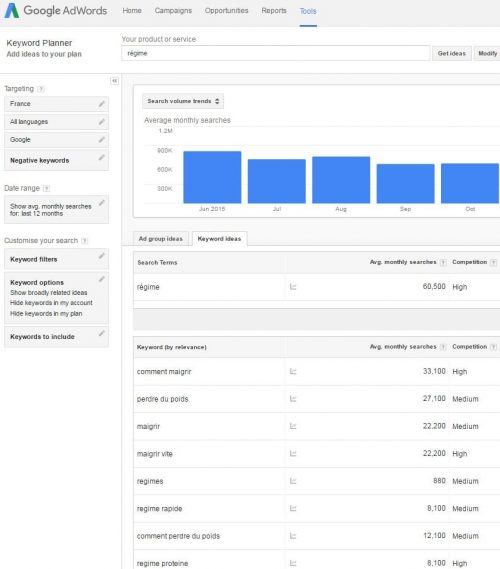Image resolution: width=500 pixels, height=569 pixels.
Task: Switch to the Ad group ideas tab
Action: (161, 239)
